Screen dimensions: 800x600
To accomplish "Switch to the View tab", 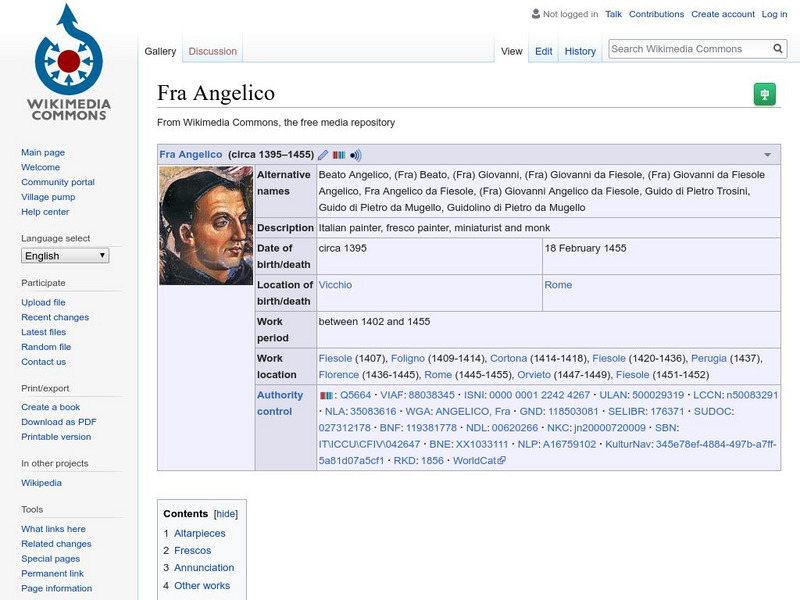I will click(x=512, y=51).
